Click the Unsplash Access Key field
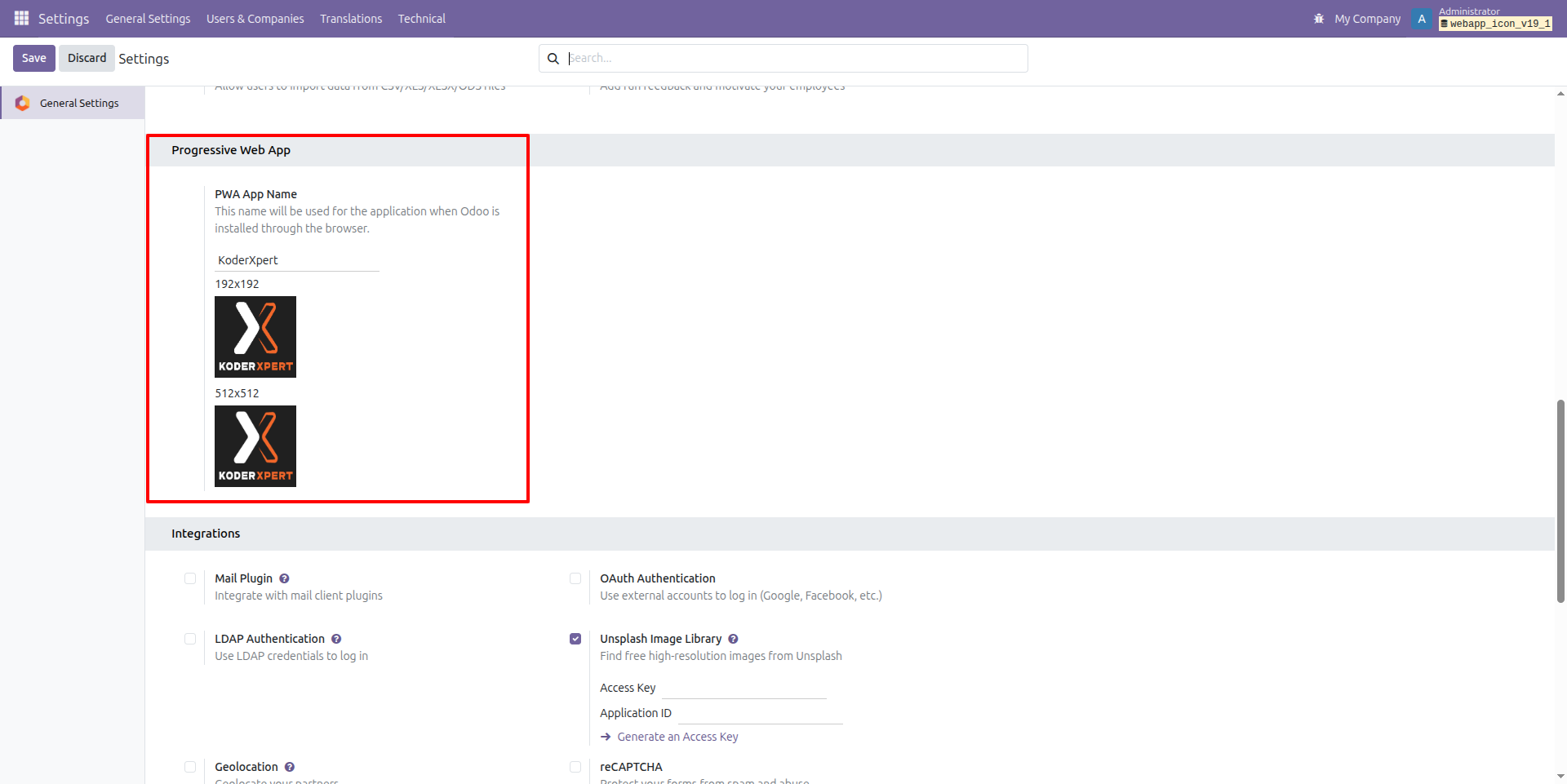Image resolution: width=1567 pixels, height=784 pixels. pyautogui.click(x=744, y=688)
